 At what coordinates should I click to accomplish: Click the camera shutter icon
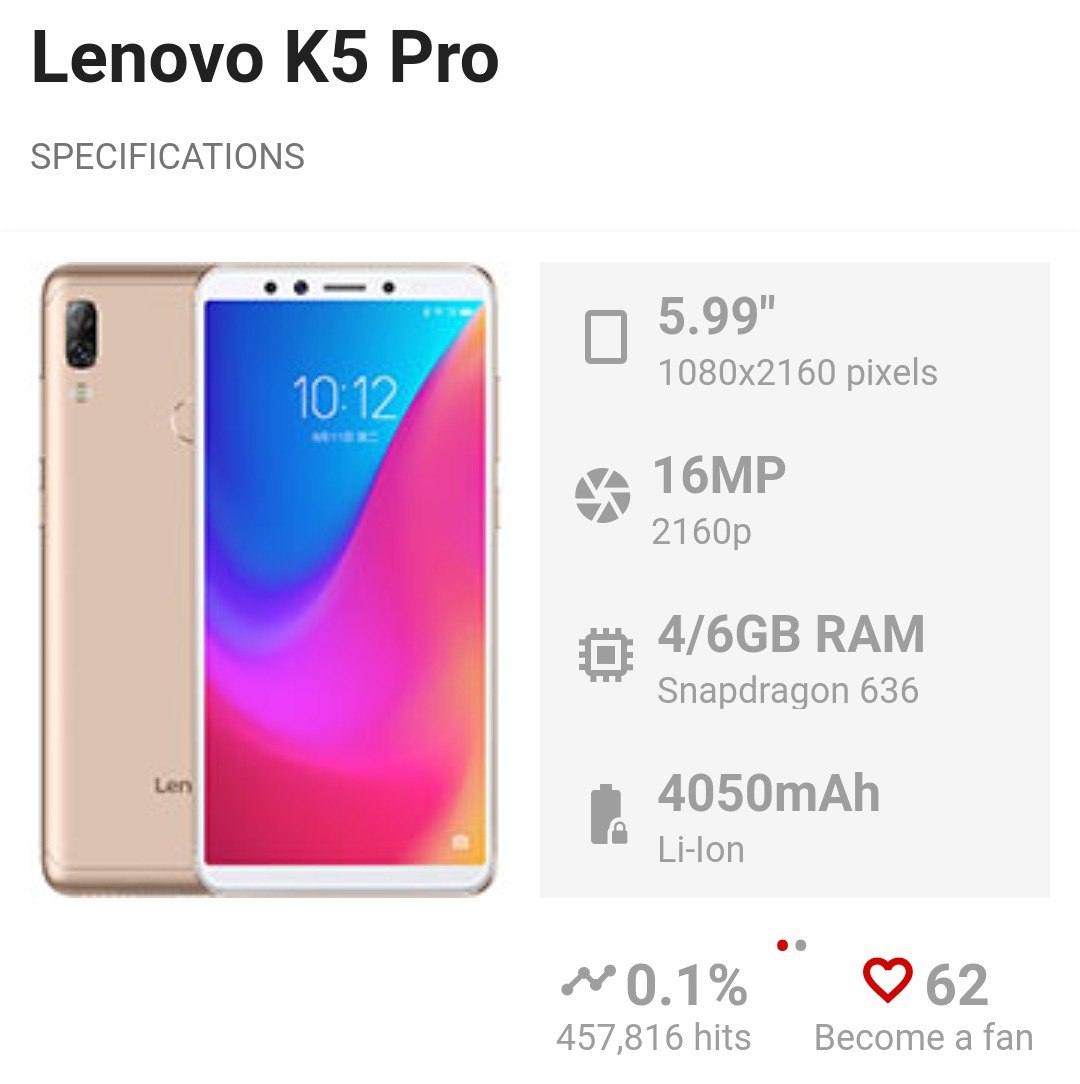click(602, 495)
